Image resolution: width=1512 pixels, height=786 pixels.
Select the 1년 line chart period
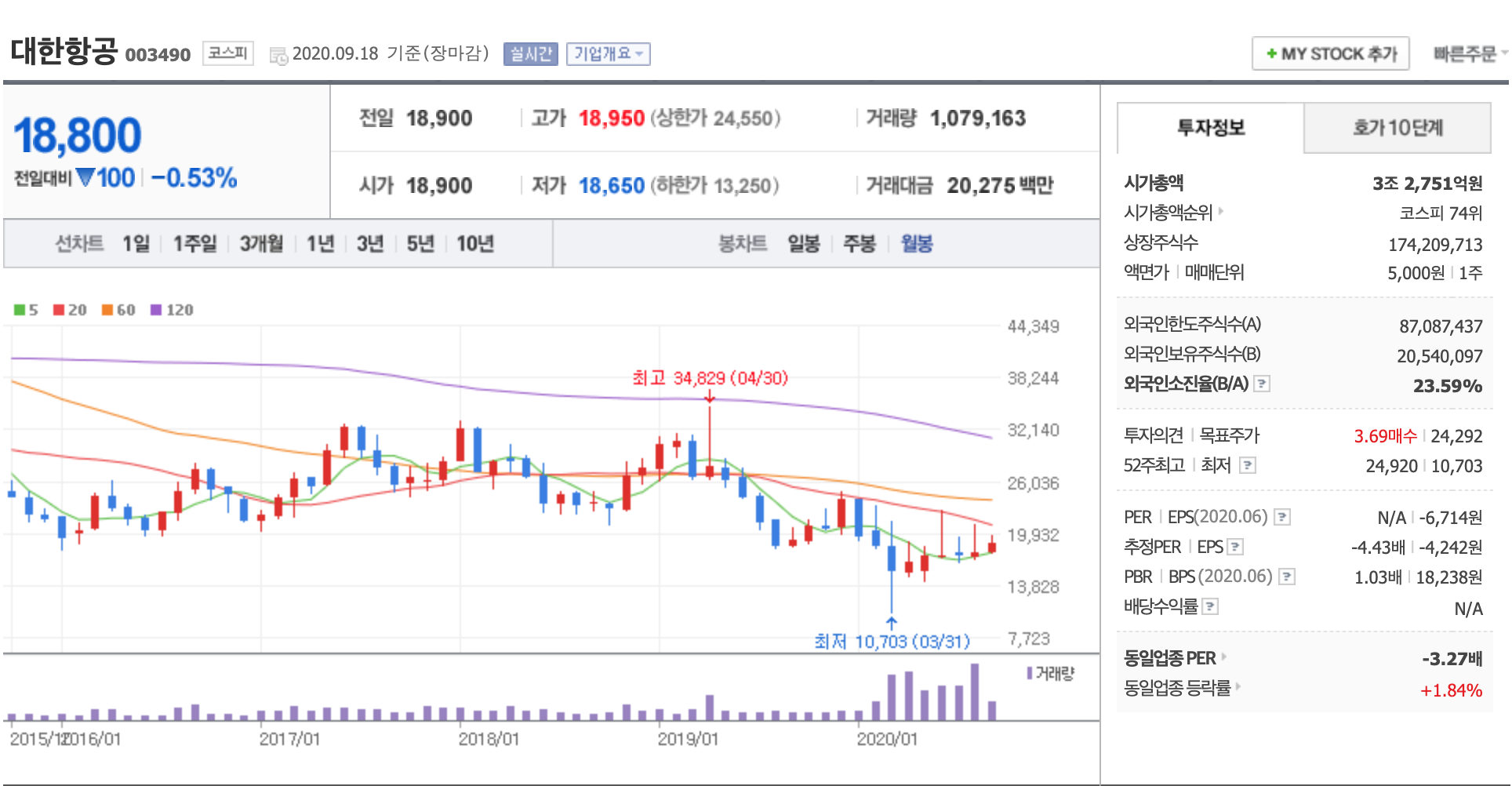(x=320, y=243)
